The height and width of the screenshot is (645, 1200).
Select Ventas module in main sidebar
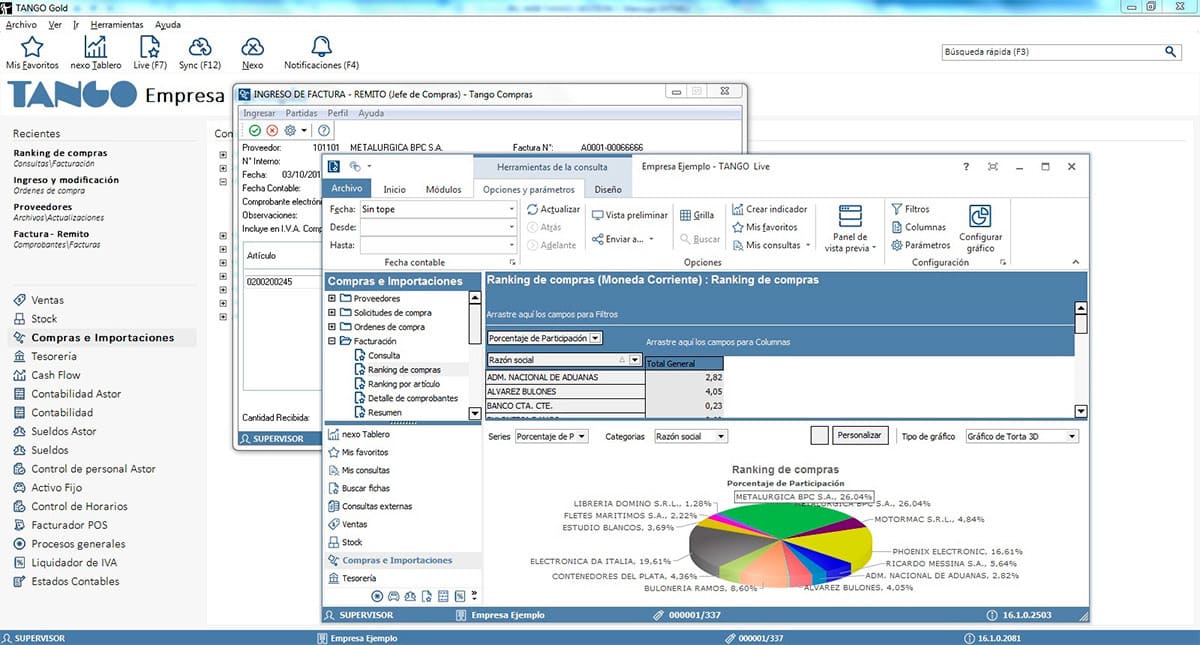(47, 300)
